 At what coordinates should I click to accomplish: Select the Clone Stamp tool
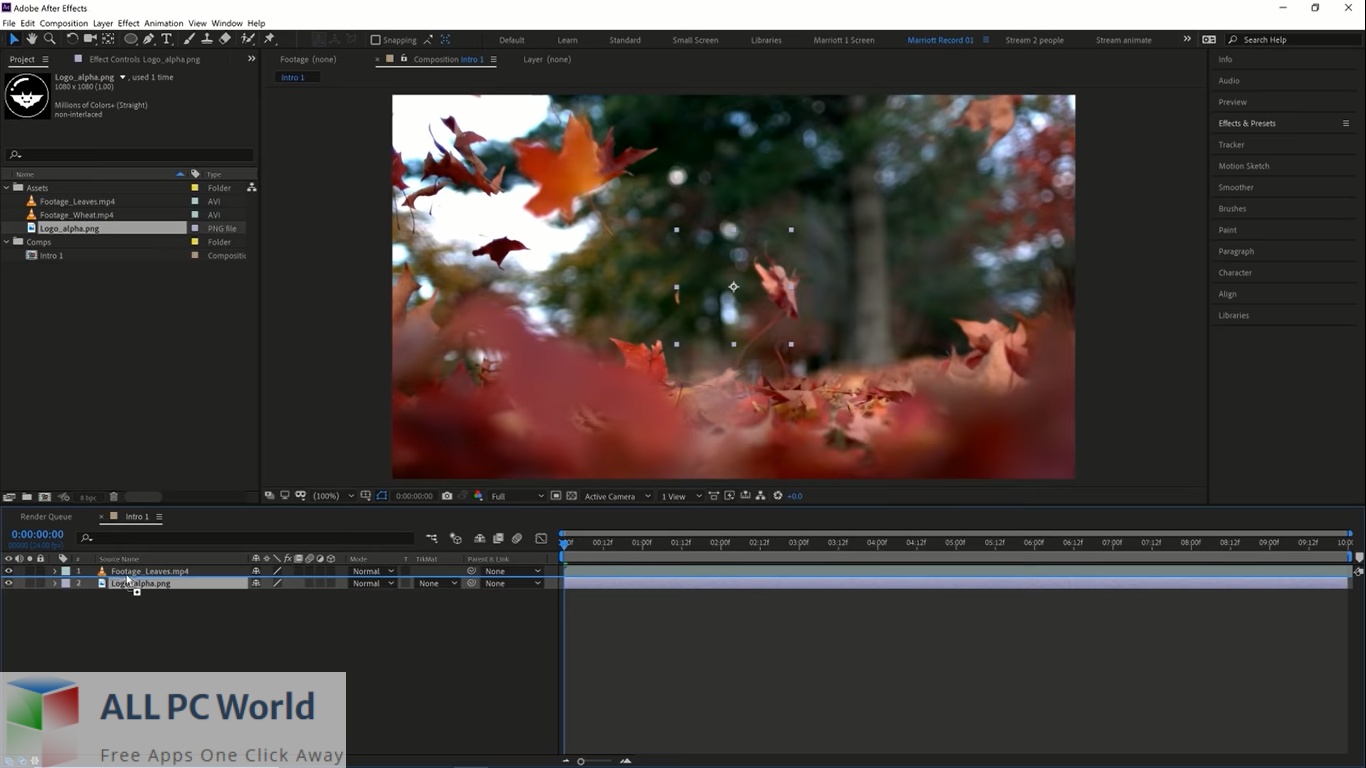(207, 39)
